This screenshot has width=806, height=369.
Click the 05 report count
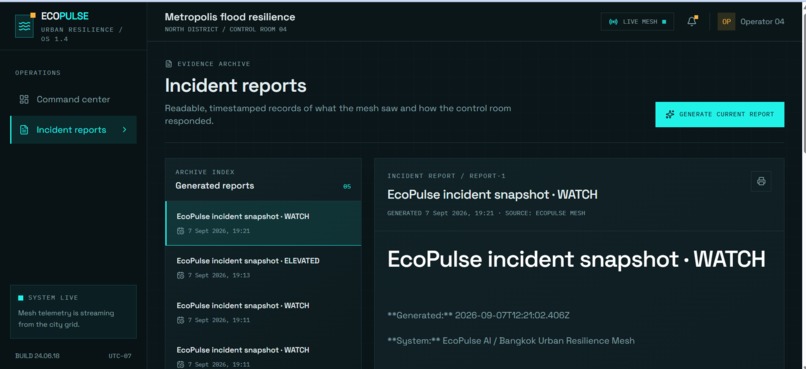(347, 187)
